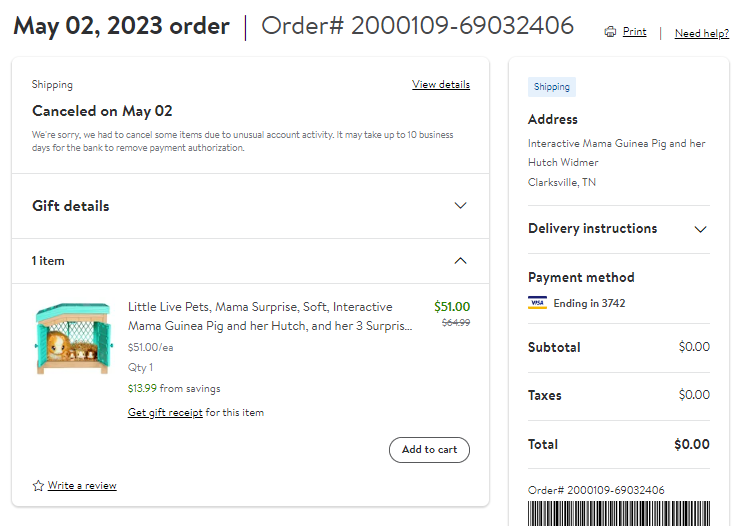Open the guinea pig hutch product thumbnail
Image resolution: width=744 pixels, height=526 pixels.
pos(74,339)
